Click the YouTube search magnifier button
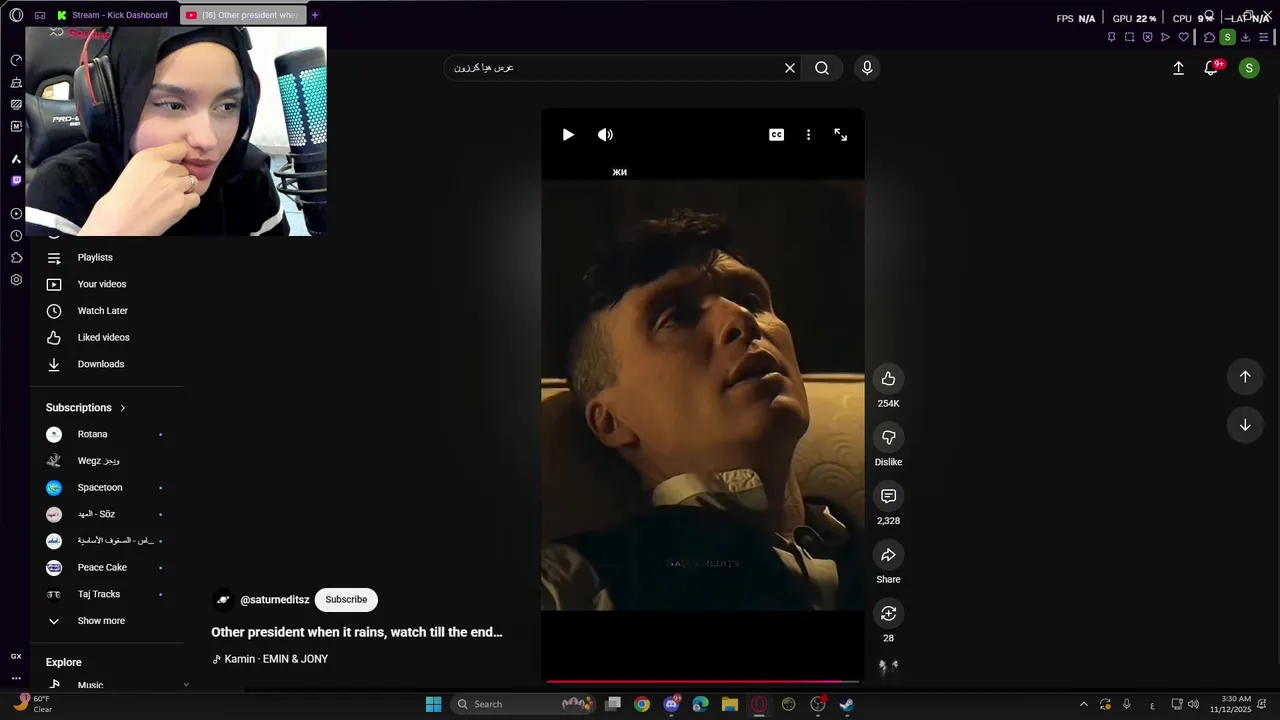The image size is (1280, 720). coord(822,68)
